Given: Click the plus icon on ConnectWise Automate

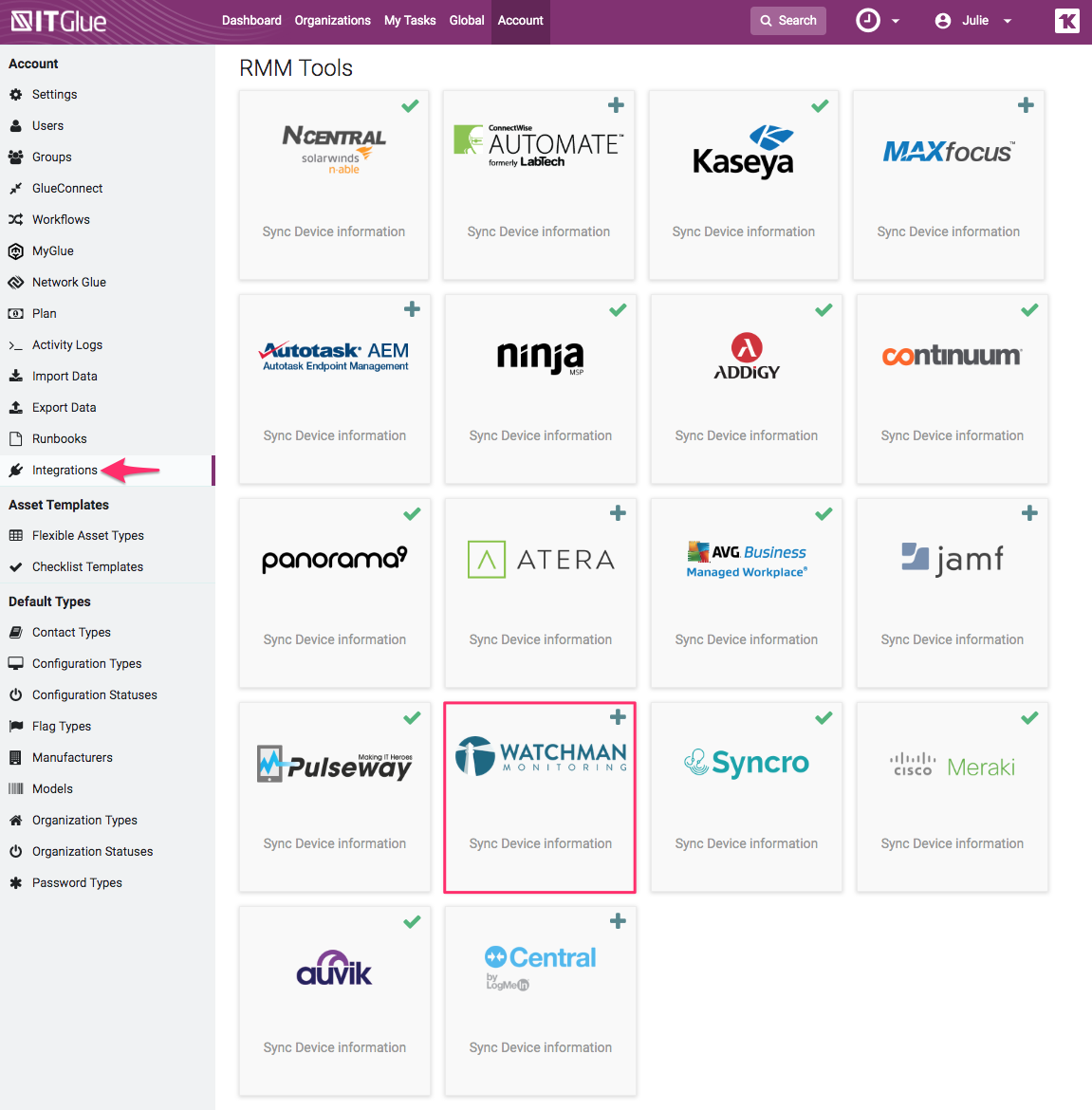Looking at the screenshot, I should click(x=616, y=105).
